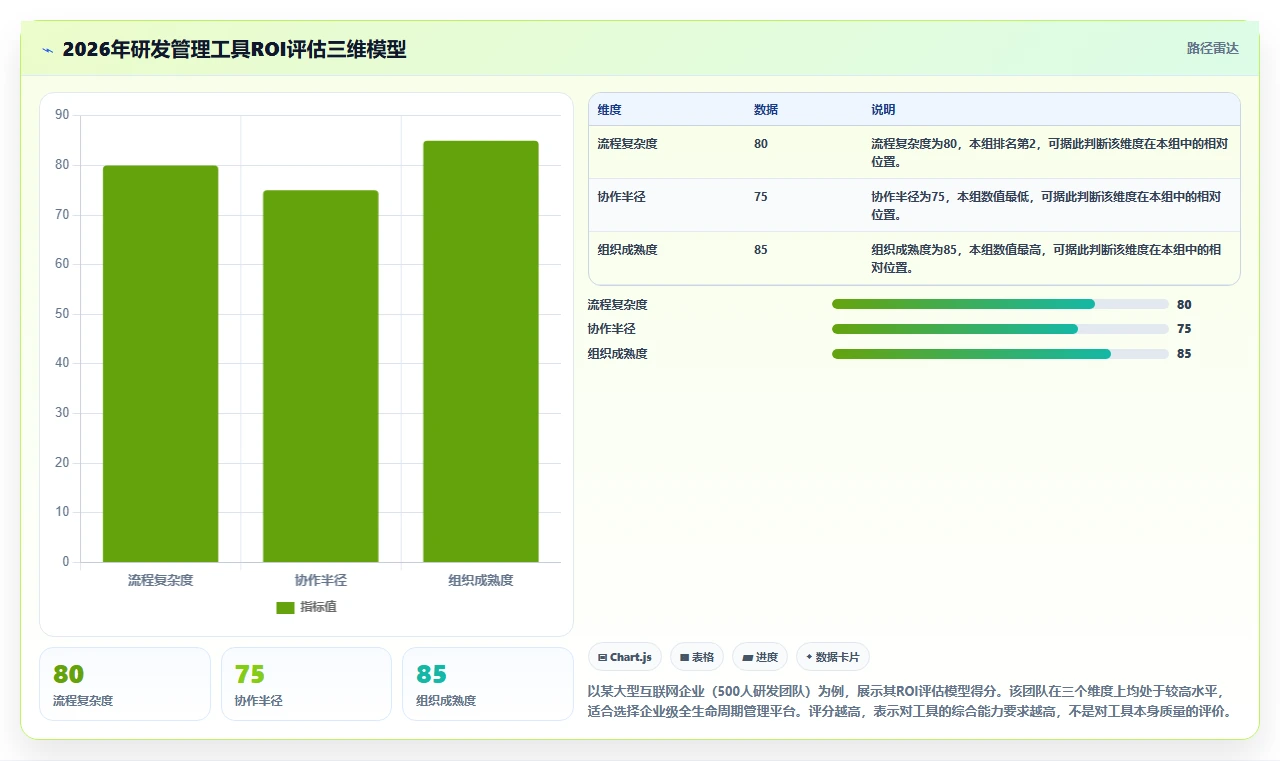Image resolution: width=1280 pixels, height=761 pixels.
Task: Open the 75 协作半径 data card
Action: coord(306,684)
